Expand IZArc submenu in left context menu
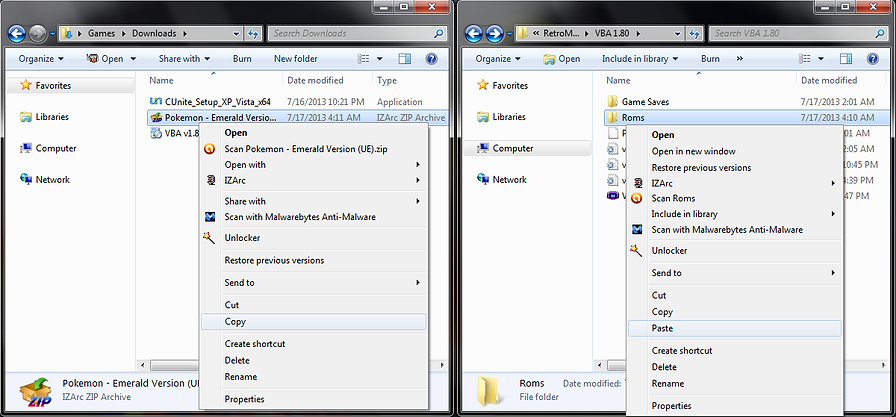 [314, 180]
